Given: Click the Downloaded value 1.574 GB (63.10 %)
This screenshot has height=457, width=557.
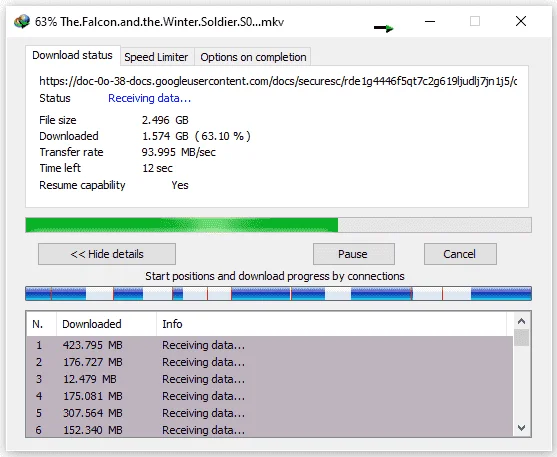Looking at the screenshot, I should tap(196, 136).
